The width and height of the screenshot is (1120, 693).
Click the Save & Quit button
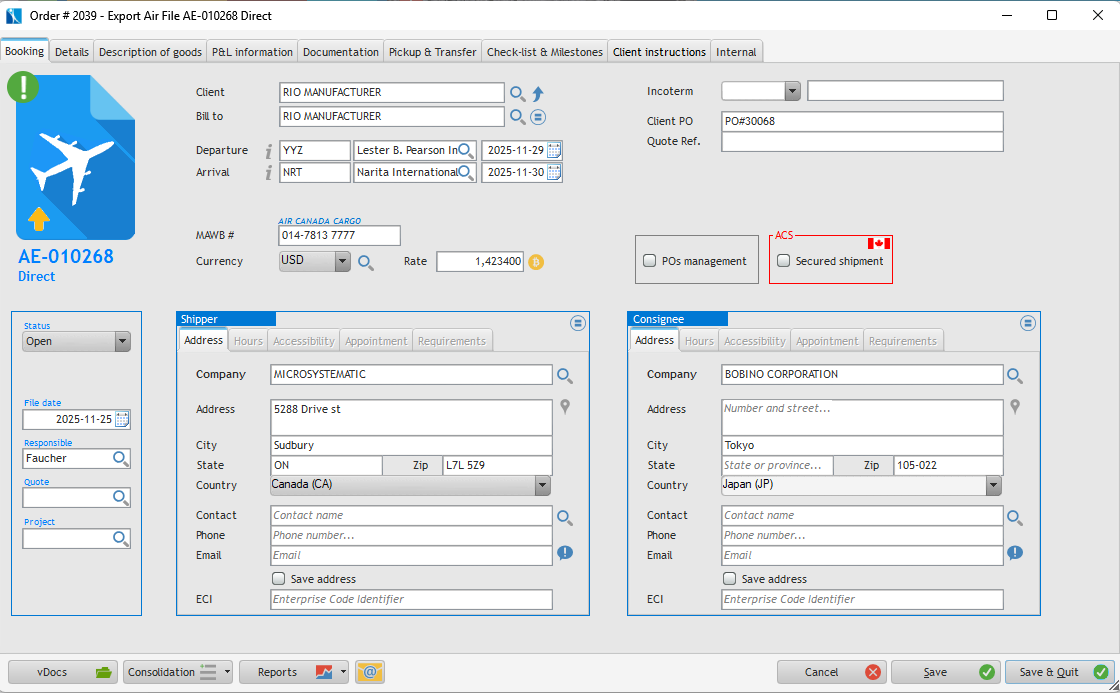(x=1059, y=672)
